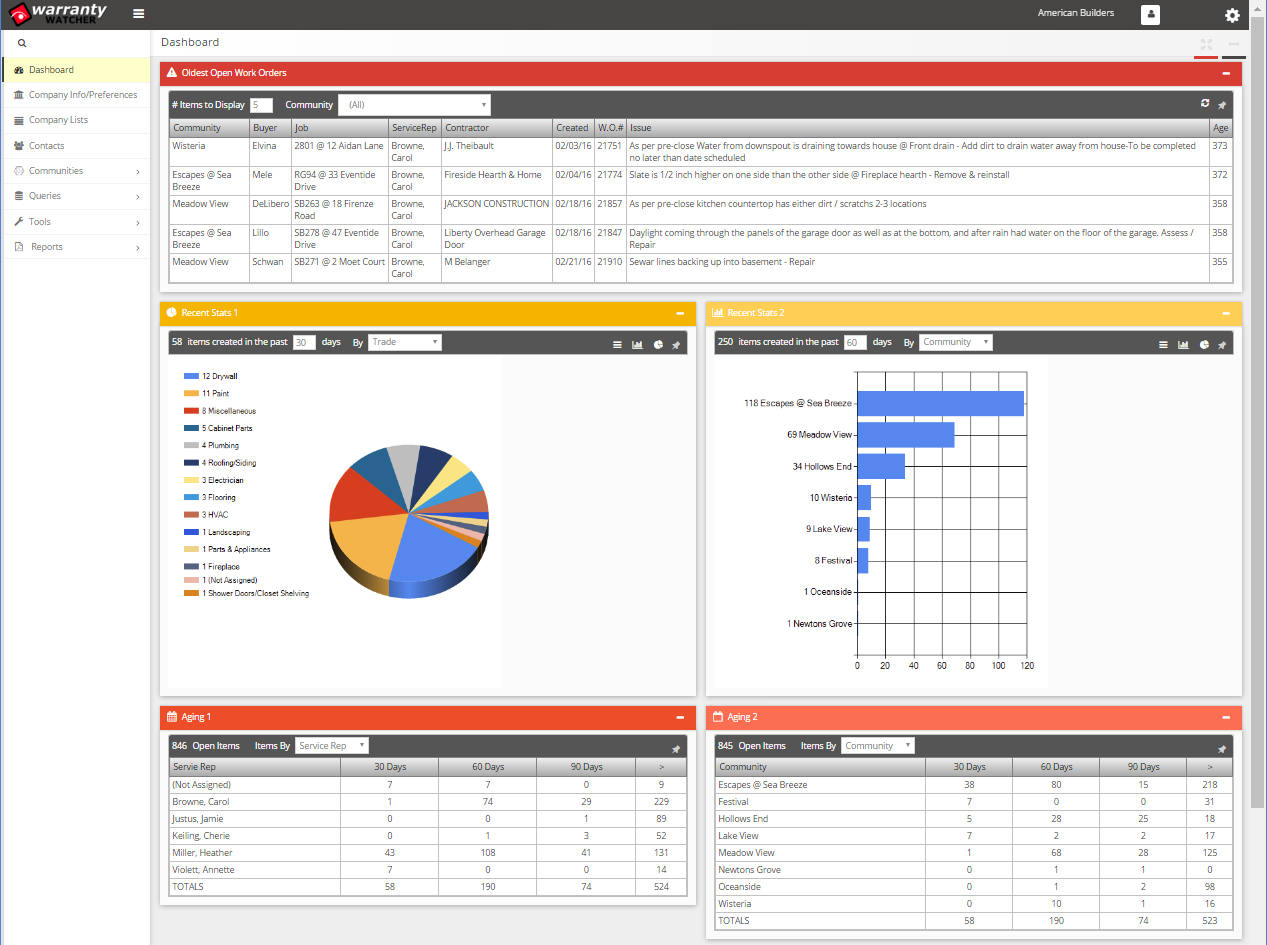This screenshot has height=945, width=1267.
Task: Collapse the Recent Stats 2 panel
Action: (1225, 313)
